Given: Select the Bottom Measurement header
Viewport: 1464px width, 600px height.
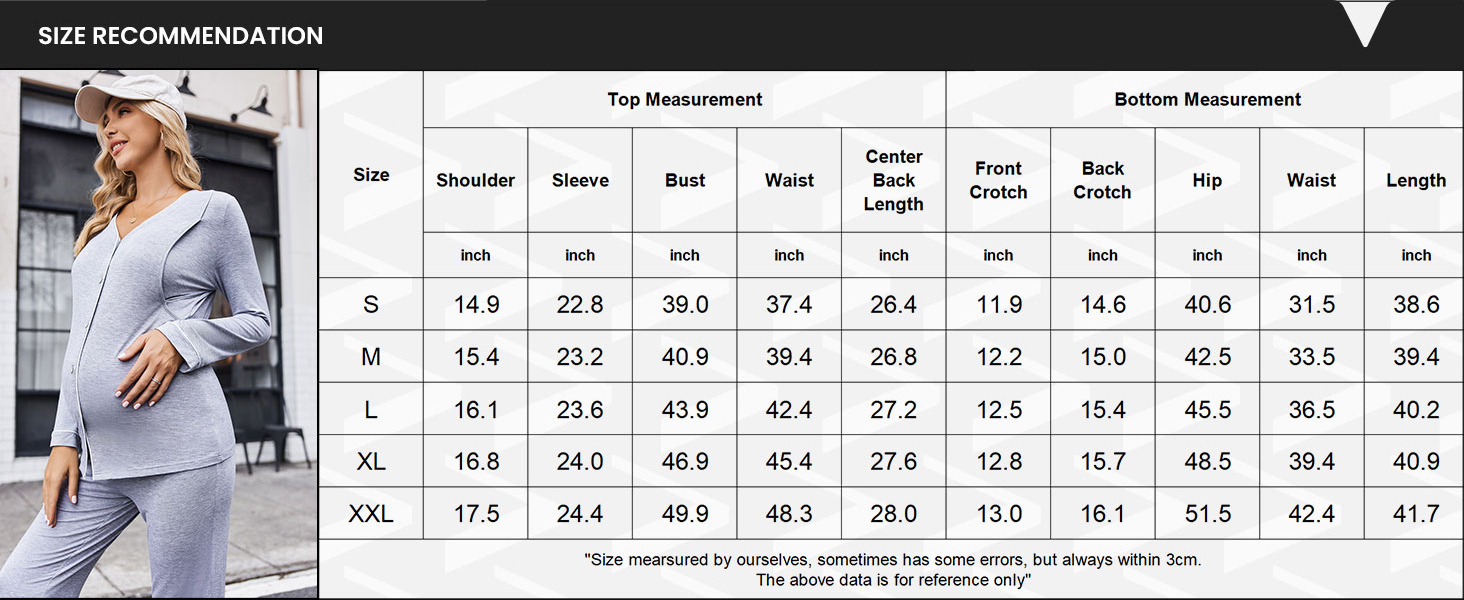Looking at the screenshot, I should (1207, 99).
